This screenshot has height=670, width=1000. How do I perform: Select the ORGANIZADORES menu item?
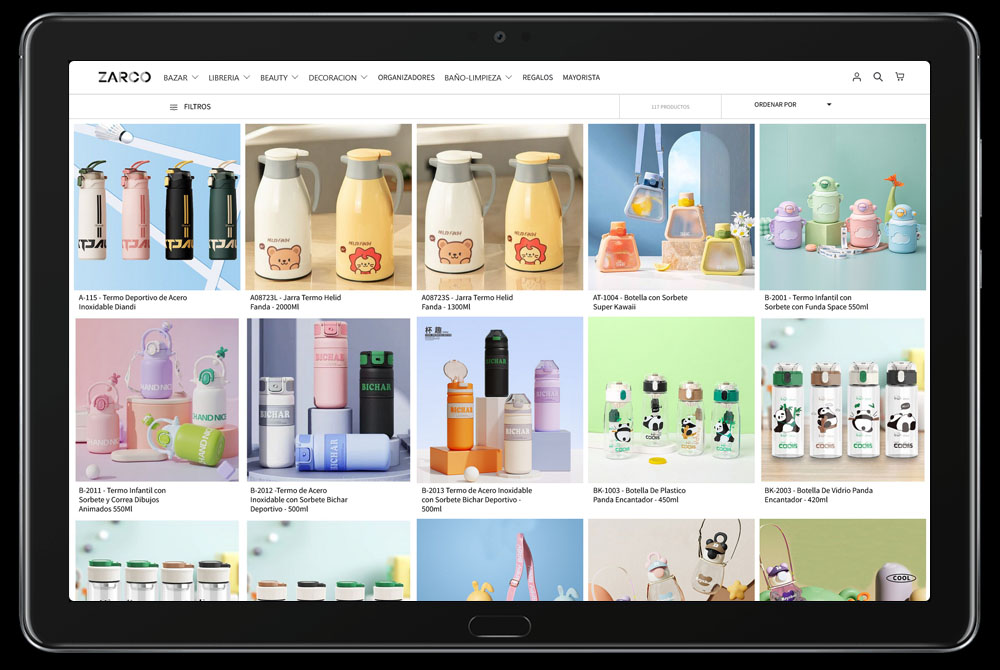(406, 77)
